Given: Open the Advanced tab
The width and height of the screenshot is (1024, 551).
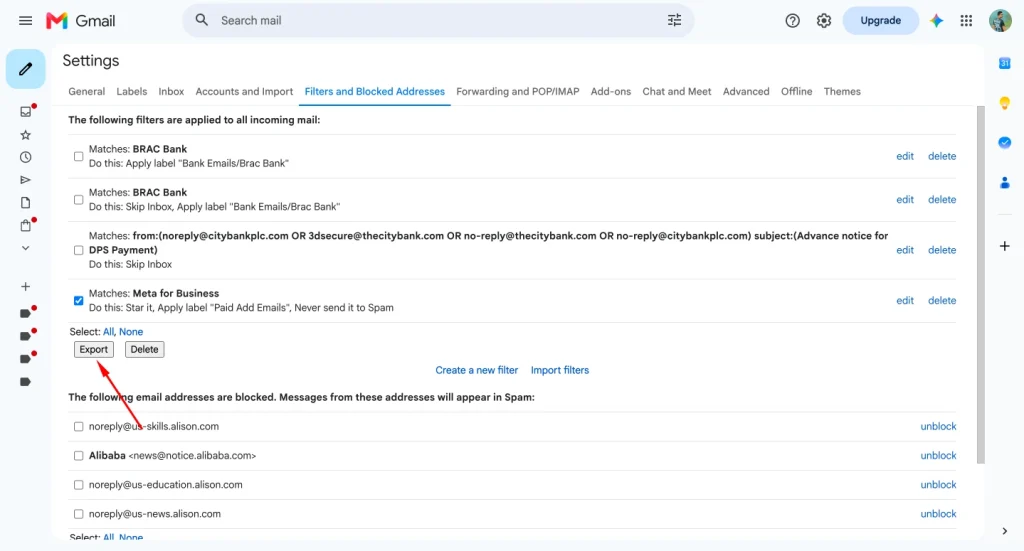Looking at the screenshot, I should [x=746, y=91].
